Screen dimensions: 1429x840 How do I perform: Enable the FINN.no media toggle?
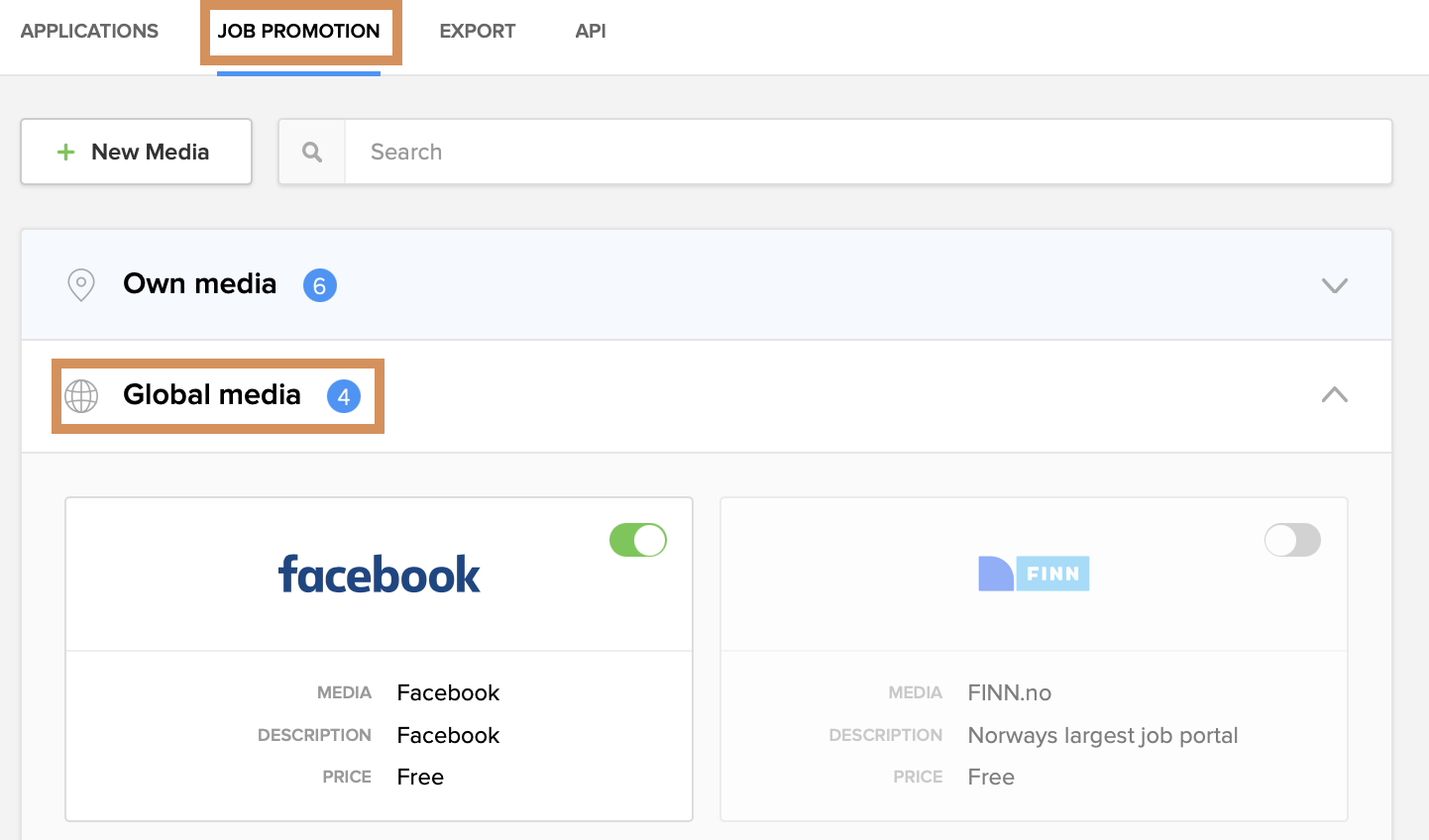pyautogui.click(x=1292, y=540)
